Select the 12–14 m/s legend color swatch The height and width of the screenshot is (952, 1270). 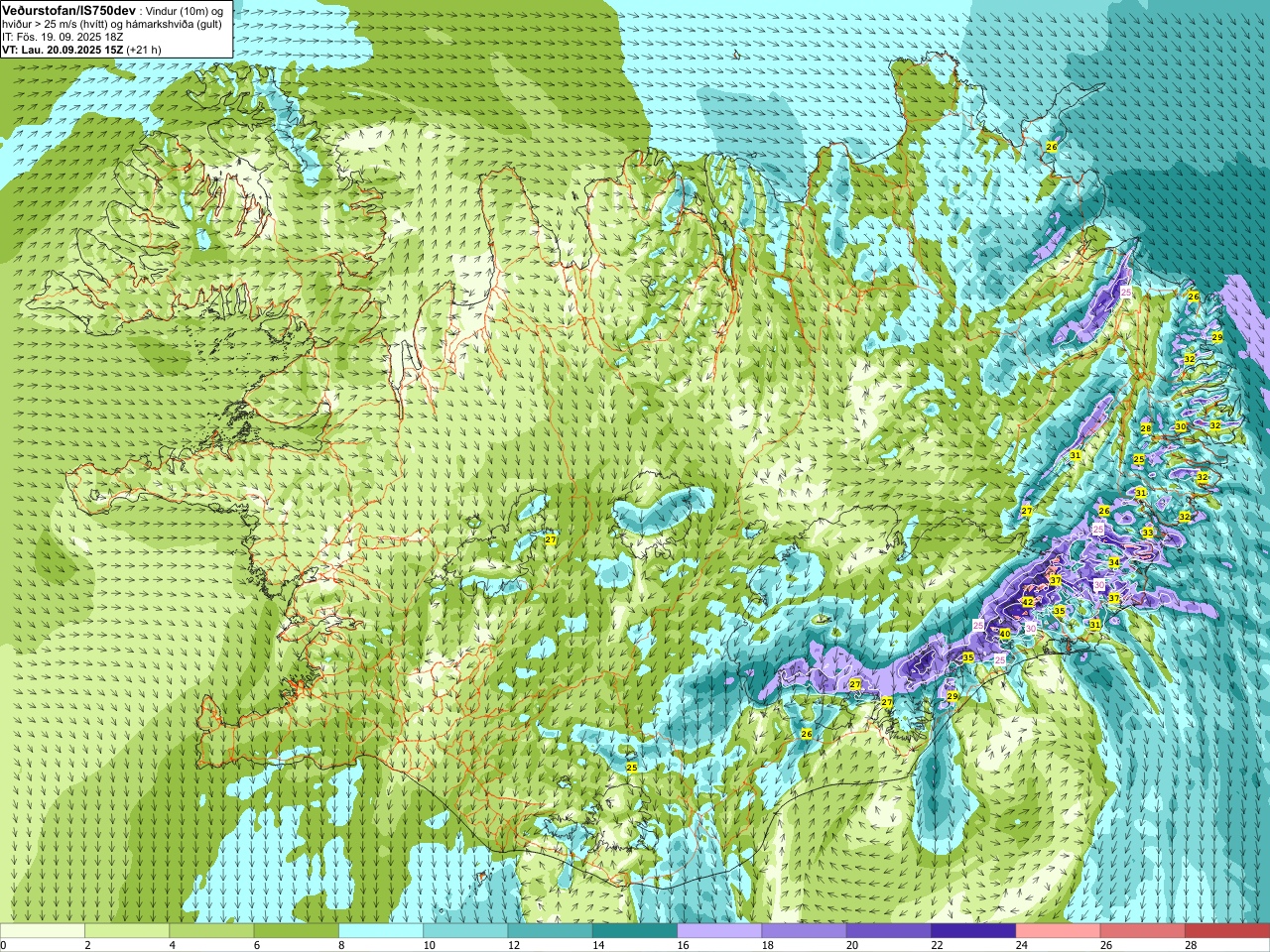click(x=551, y=931)
